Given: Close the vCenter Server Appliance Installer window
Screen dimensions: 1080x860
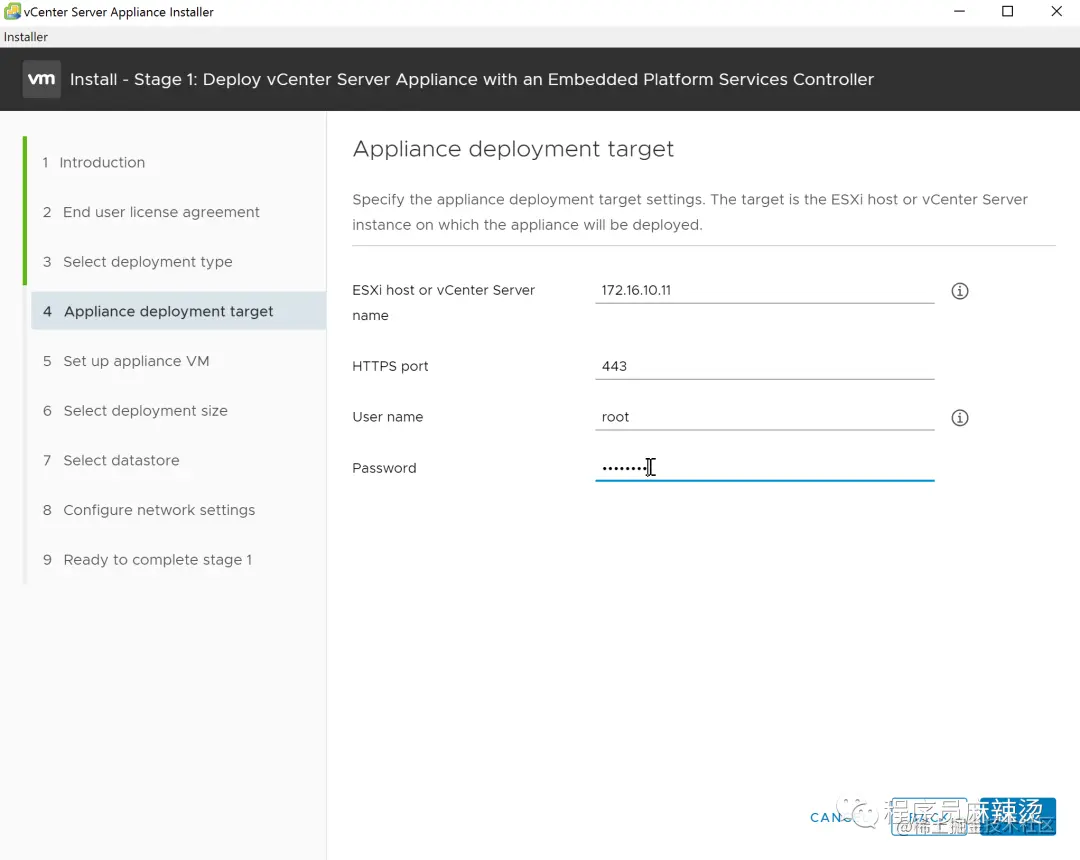Looking at the screenshot, I should (x=1056, y=12).
